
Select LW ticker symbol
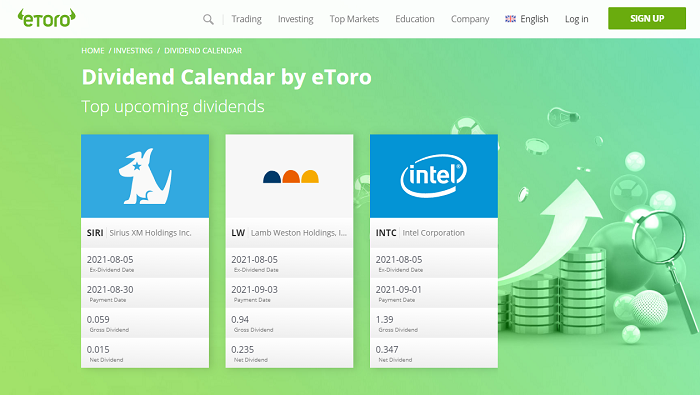point(238,233)
